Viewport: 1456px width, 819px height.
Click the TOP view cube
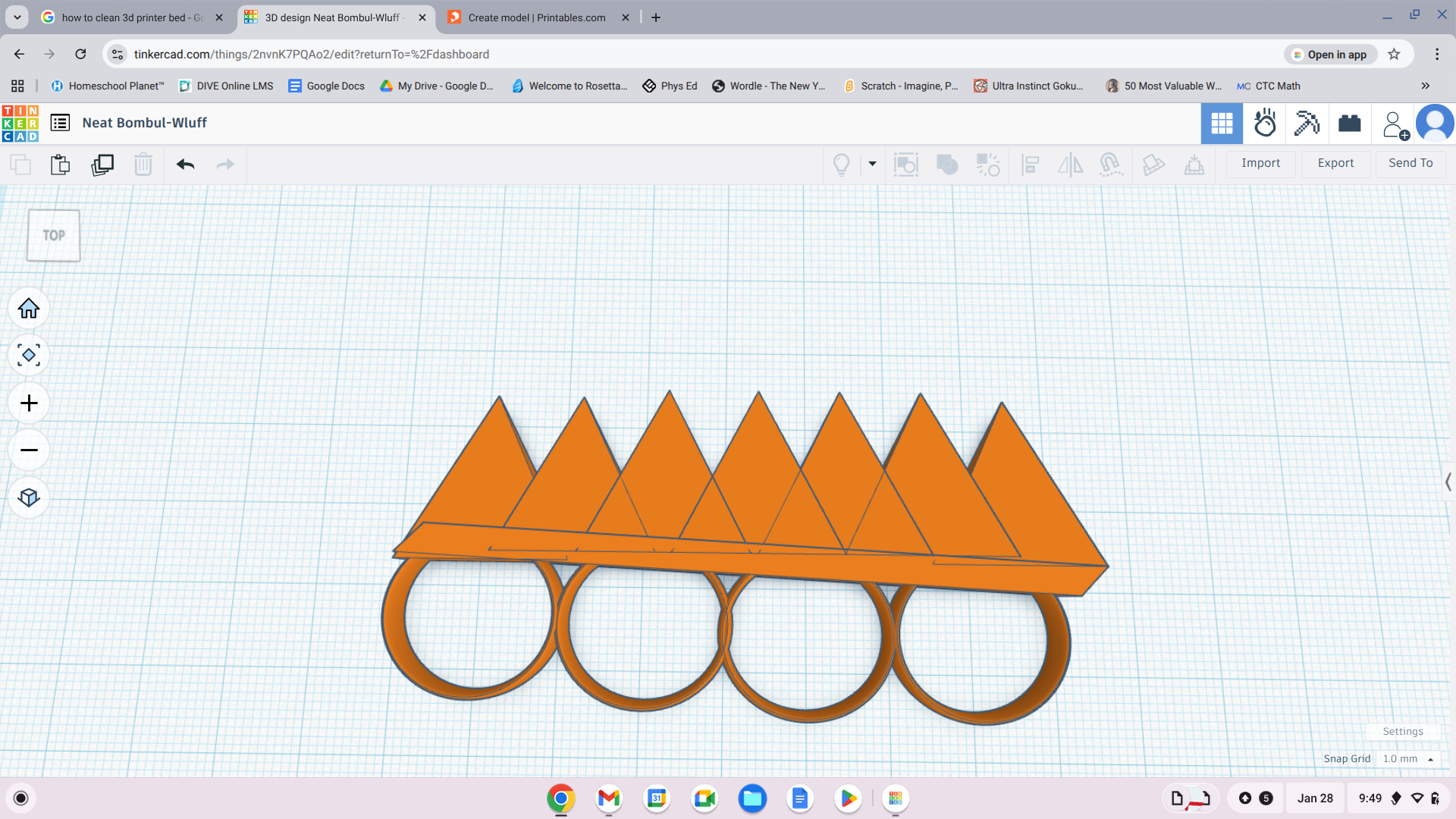click(x=54, y=236)
